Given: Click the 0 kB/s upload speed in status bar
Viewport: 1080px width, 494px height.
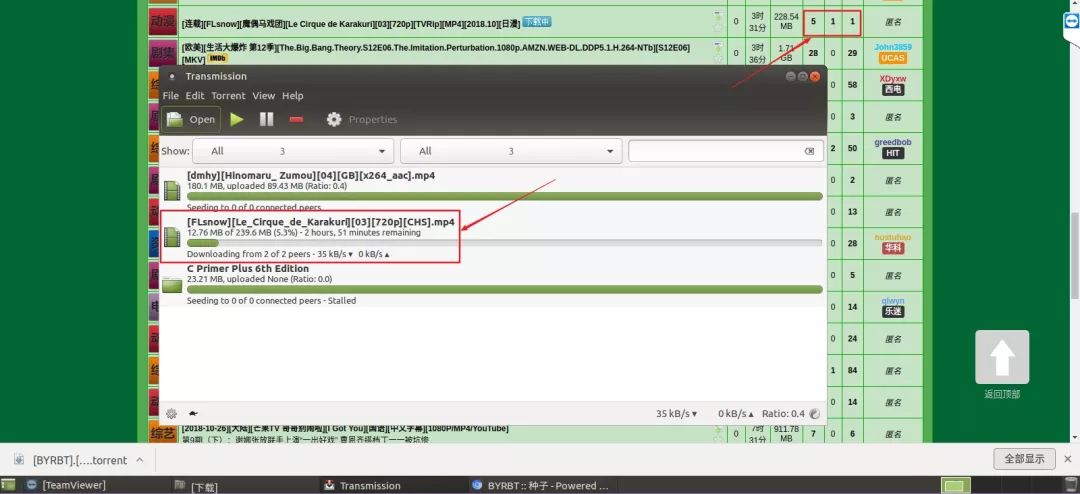Looking at the screenshot, I should click(736, 414).
